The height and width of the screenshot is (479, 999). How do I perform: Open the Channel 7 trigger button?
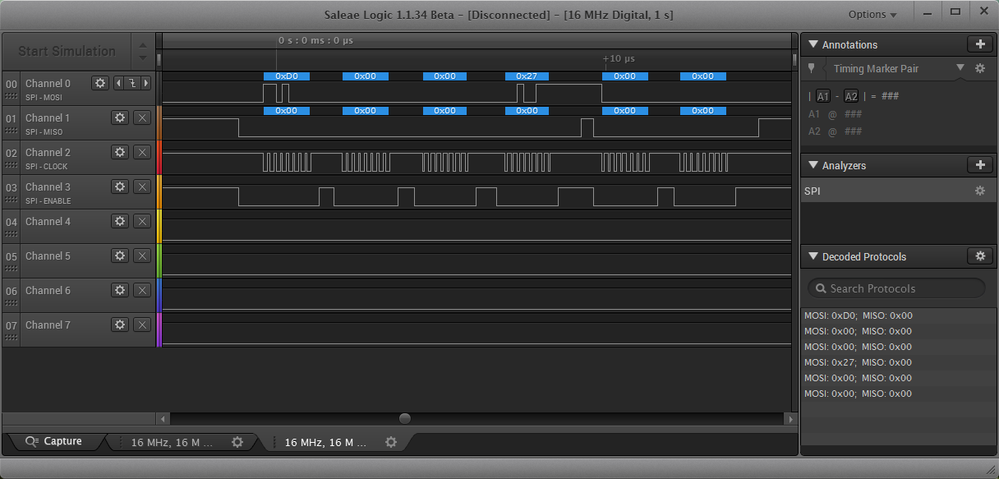click(143, 324)
